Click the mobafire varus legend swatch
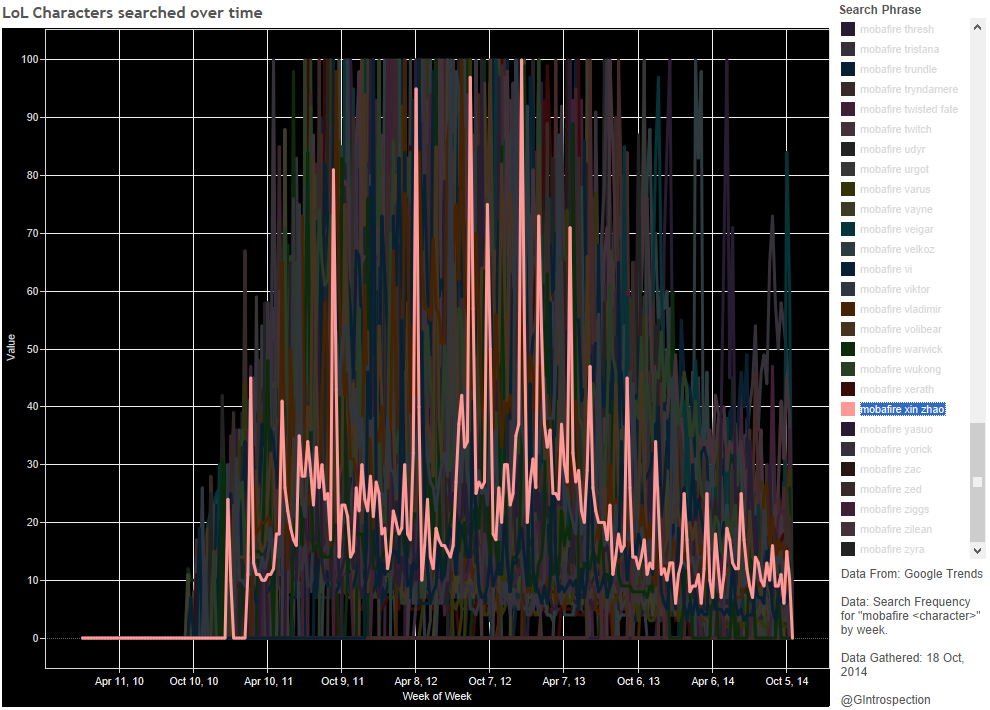Screen dimensions: 990x710 (x=848, y=189)
